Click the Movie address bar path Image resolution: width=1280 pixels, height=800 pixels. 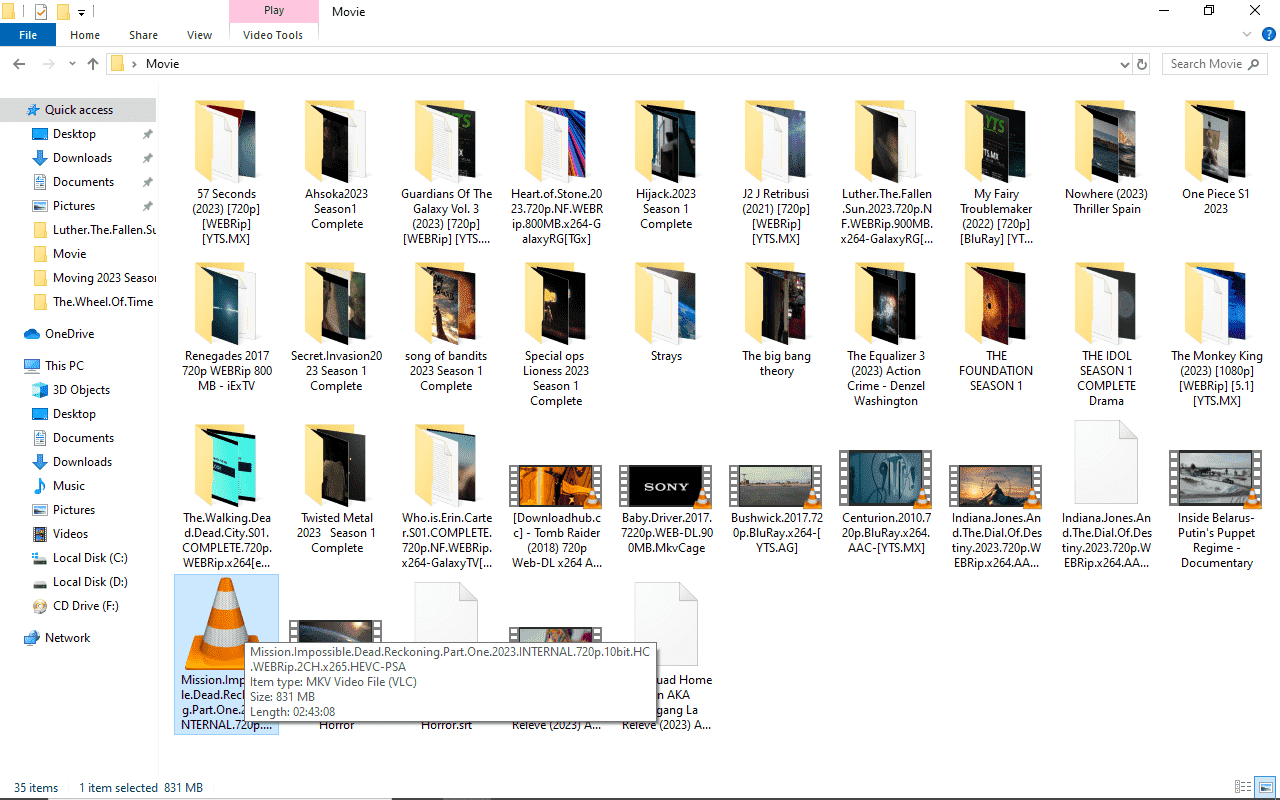[x=163, y=64]
